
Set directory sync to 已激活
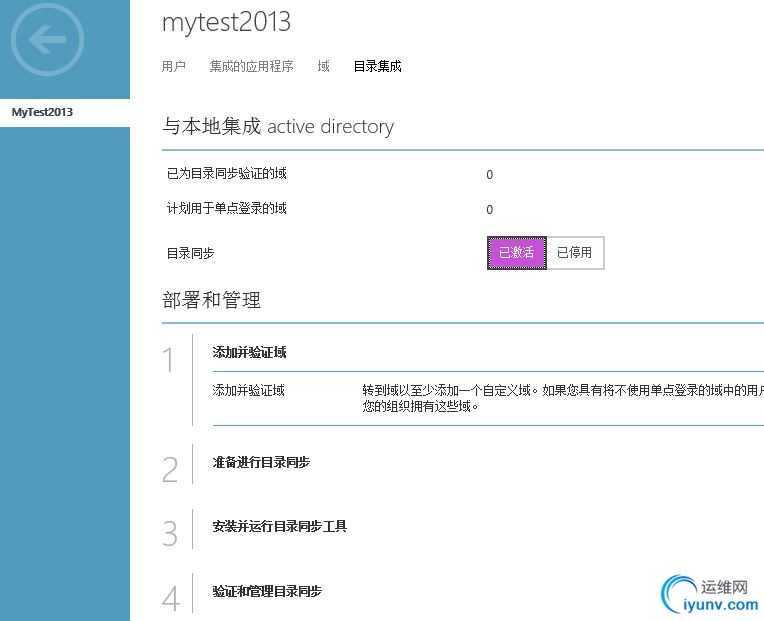tap(516, 253)
